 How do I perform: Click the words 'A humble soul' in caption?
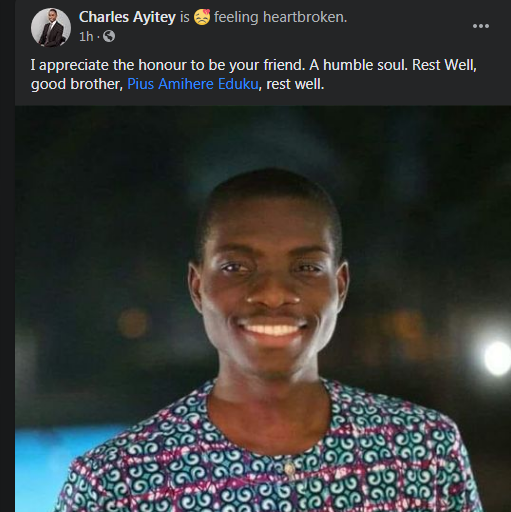pos(358,65)
